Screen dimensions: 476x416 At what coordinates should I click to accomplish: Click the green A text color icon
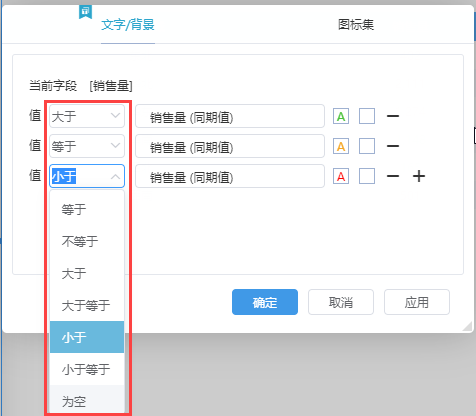coord(341,116)
